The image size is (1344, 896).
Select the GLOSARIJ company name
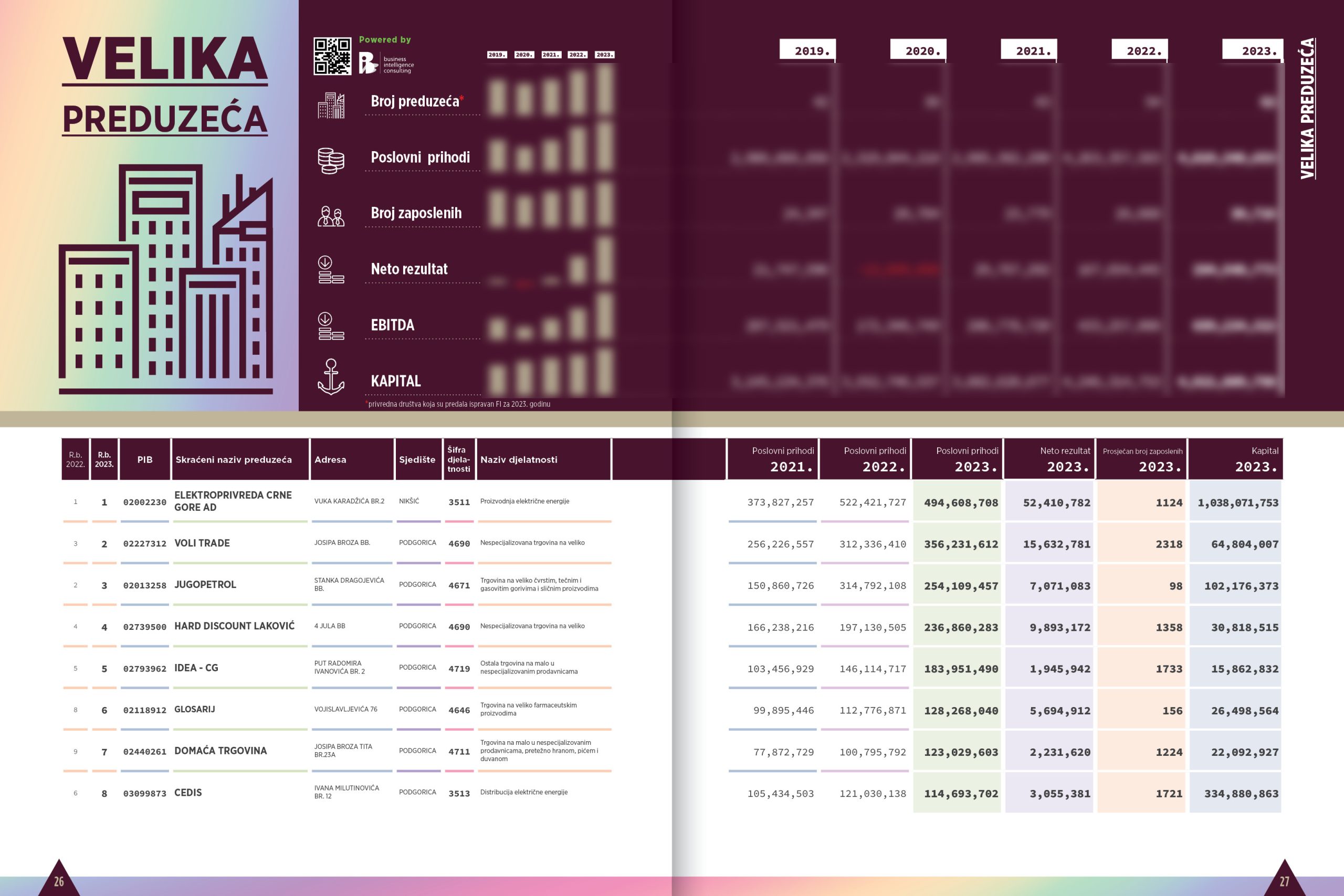coord(194,709)
